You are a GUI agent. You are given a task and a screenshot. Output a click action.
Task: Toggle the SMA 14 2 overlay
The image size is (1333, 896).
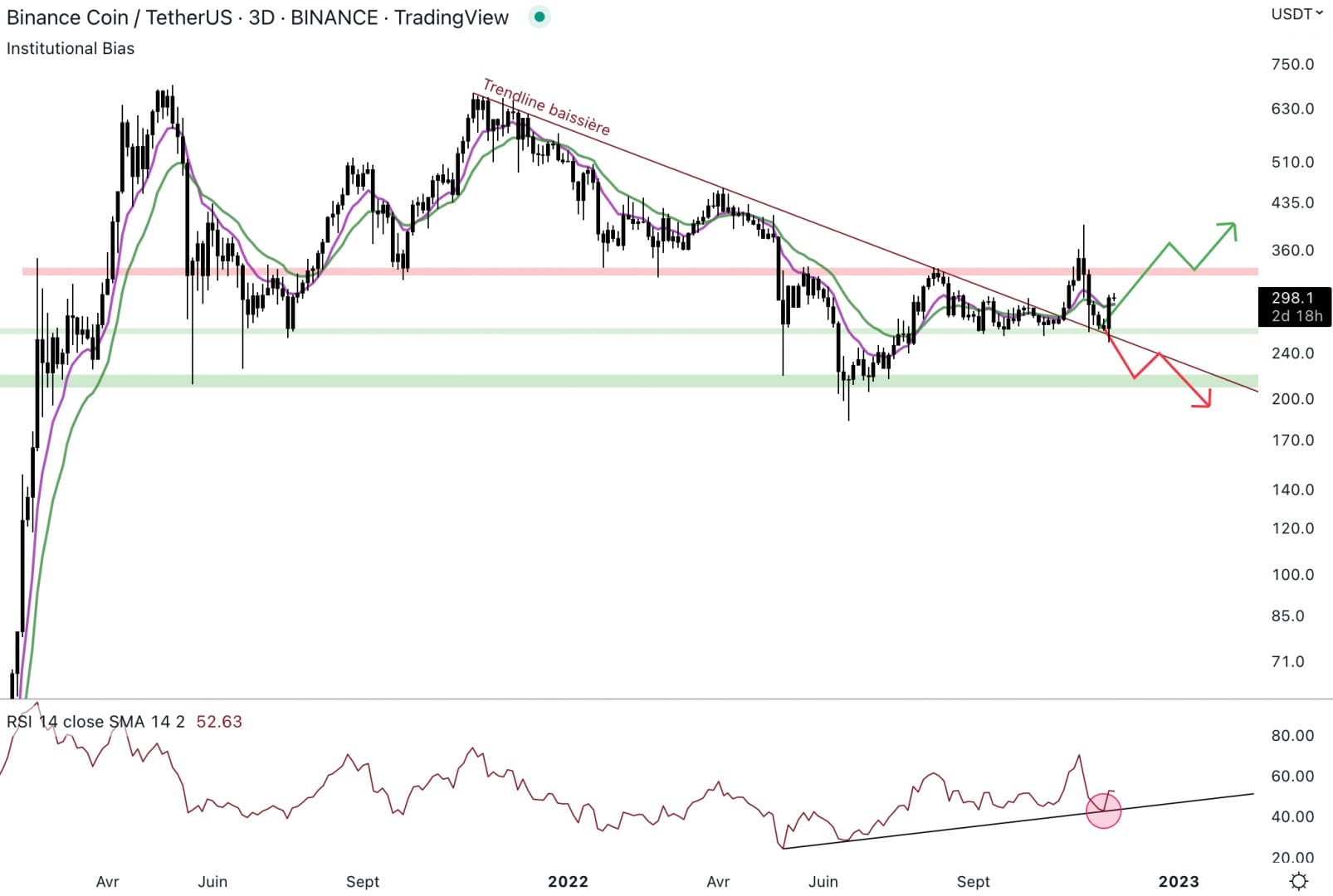[x=146, y=722]
